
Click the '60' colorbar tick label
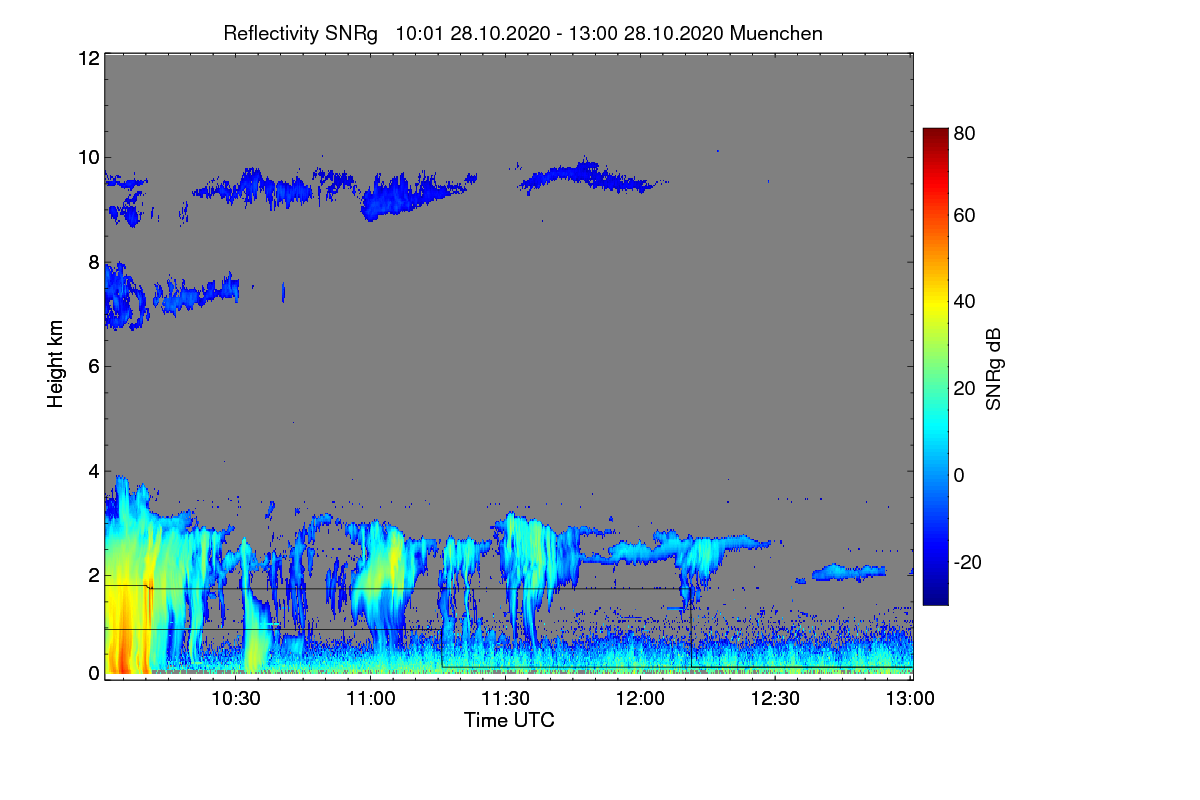(964, 216)
